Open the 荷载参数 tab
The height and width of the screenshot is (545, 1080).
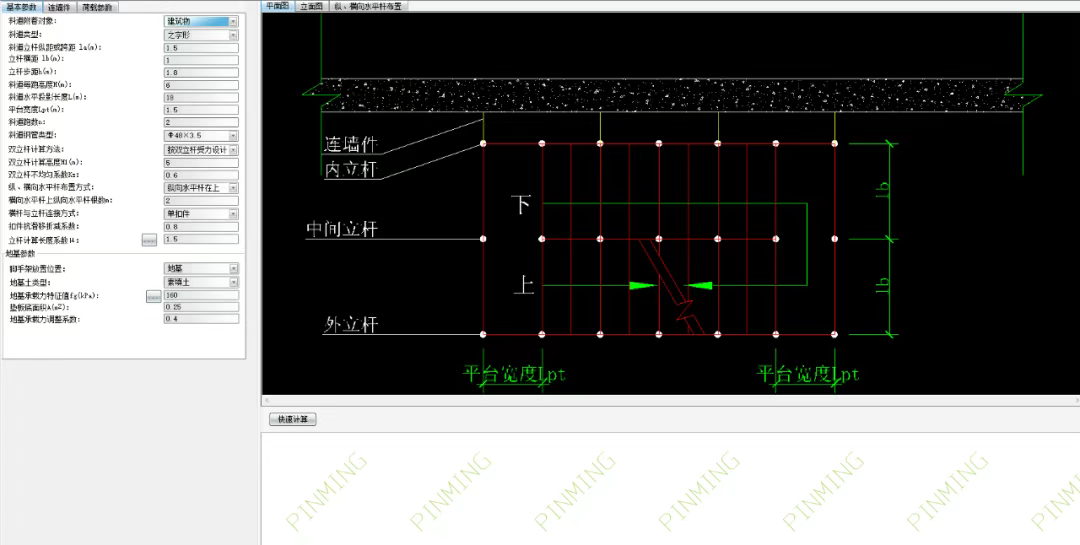(x=97, y=7)
